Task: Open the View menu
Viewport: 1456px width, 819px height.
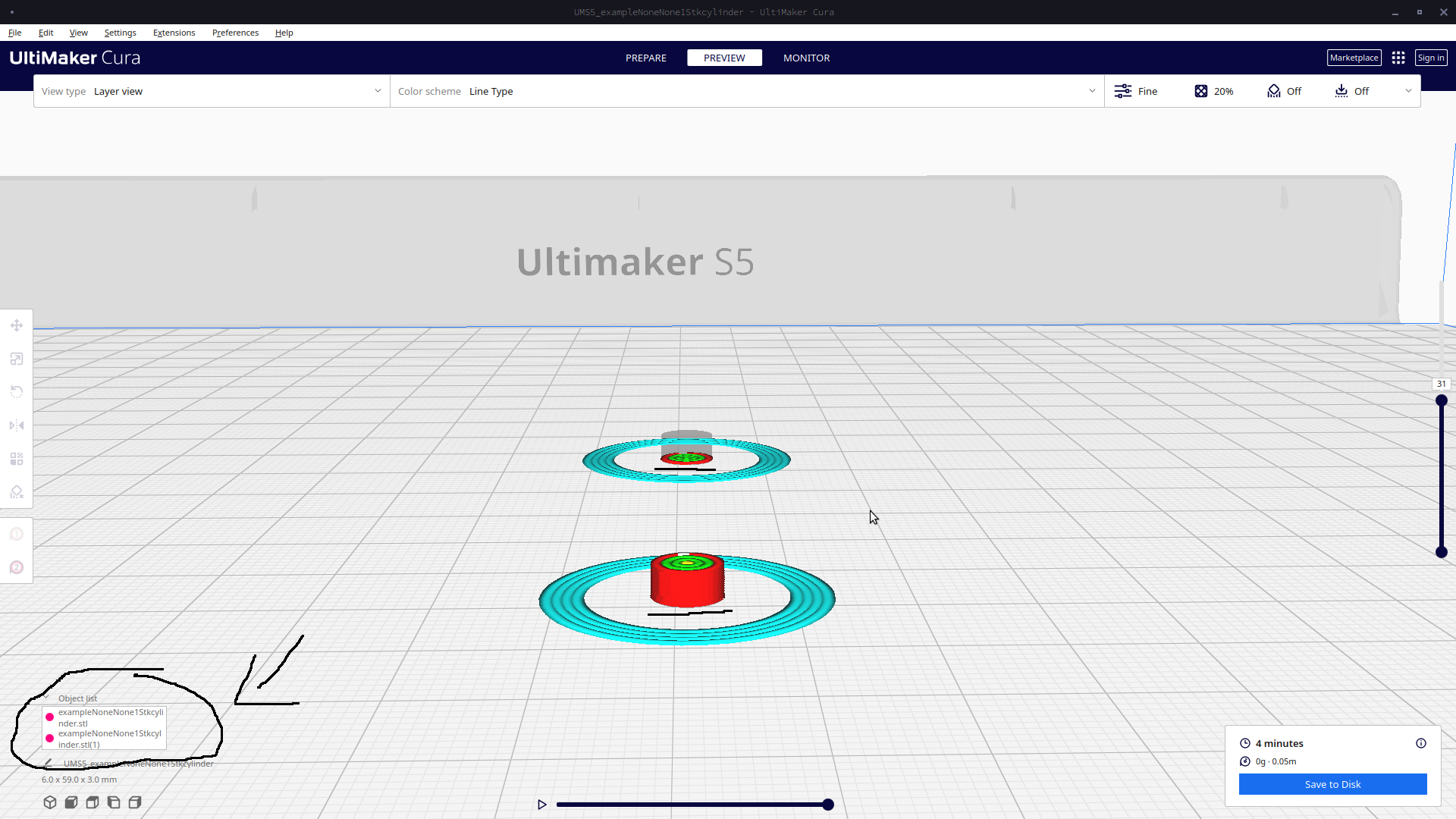Action: 79,33
